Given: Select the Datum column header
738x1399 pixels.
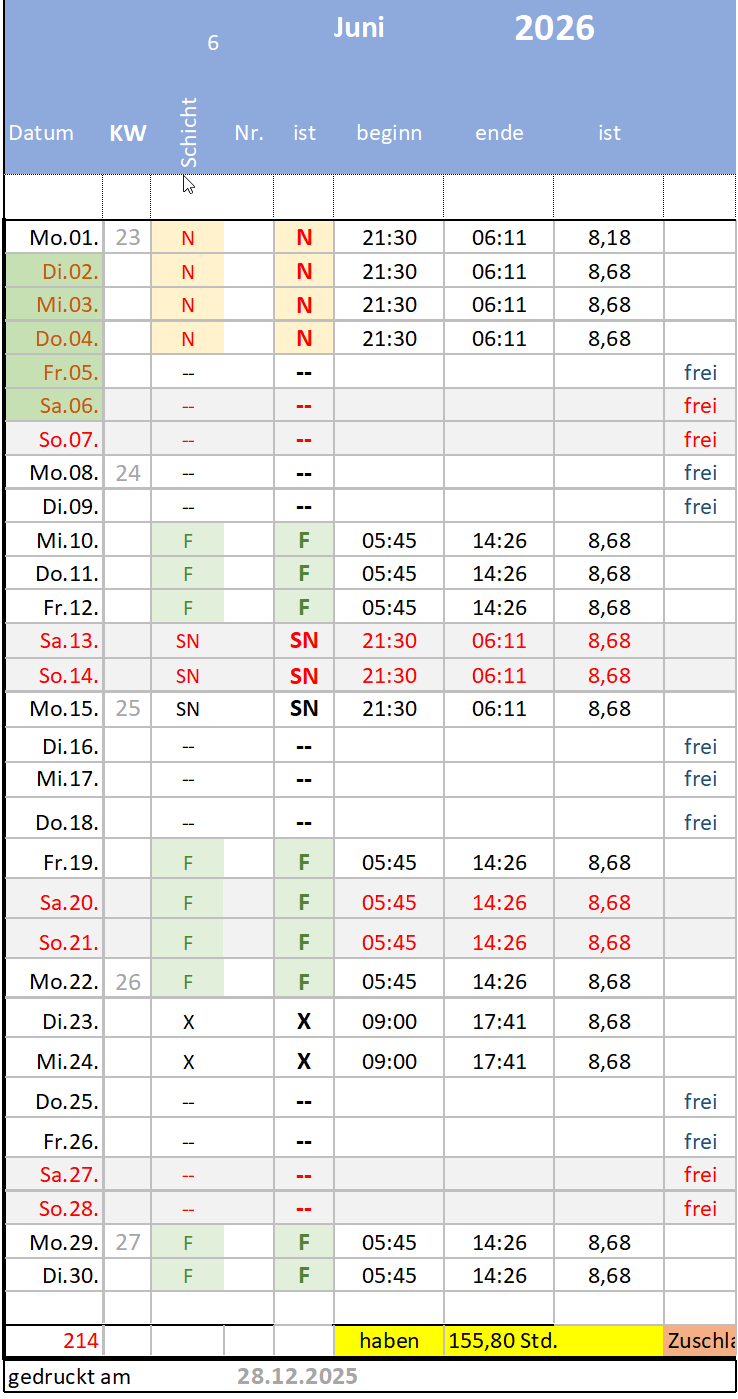Looking at the screenshot, I should pyautogui.click(x=41, y=133).
